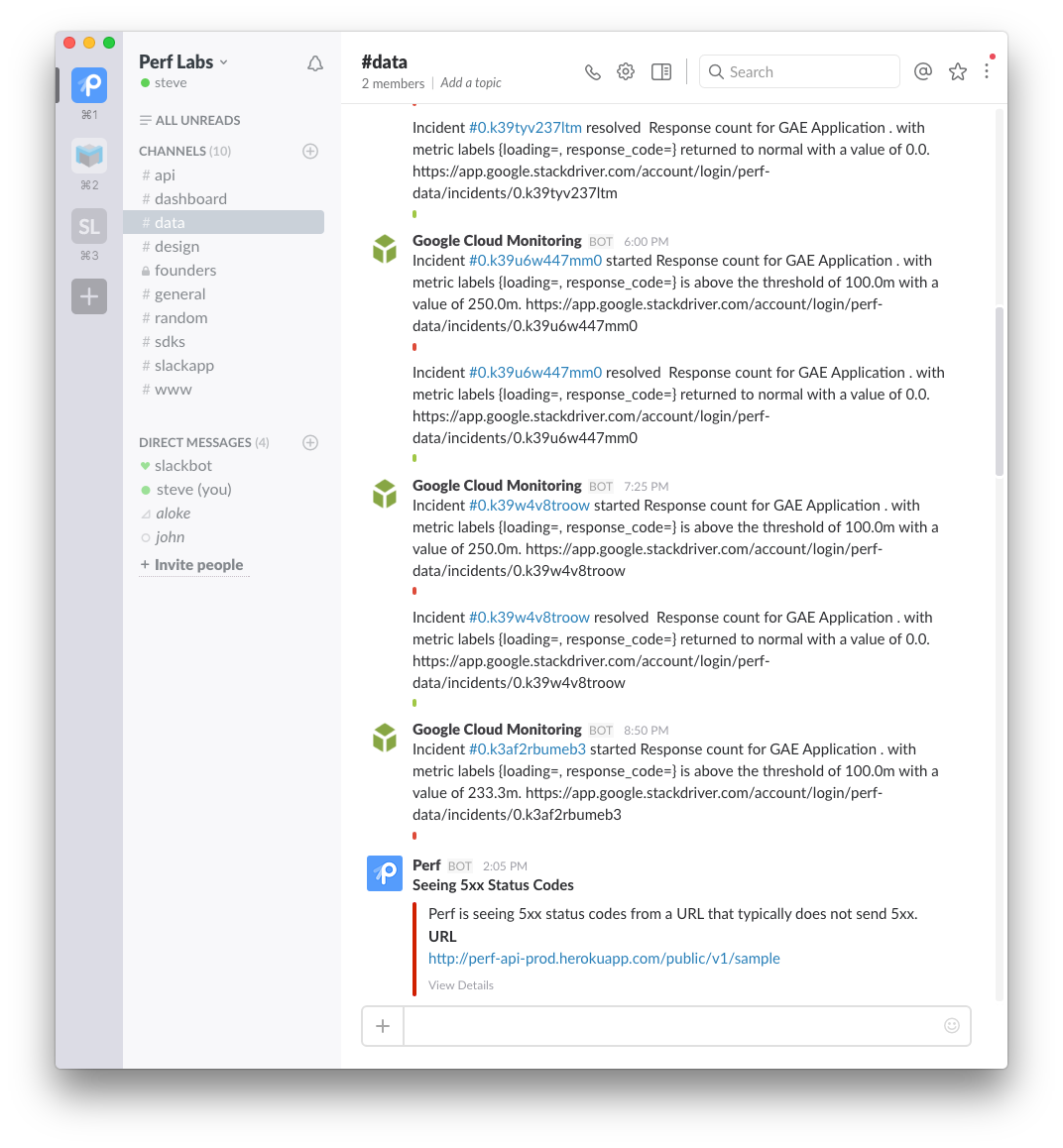The image size is (1063, 1148).
Task: Switch to the SL workspace
Action: pos(89,226)
